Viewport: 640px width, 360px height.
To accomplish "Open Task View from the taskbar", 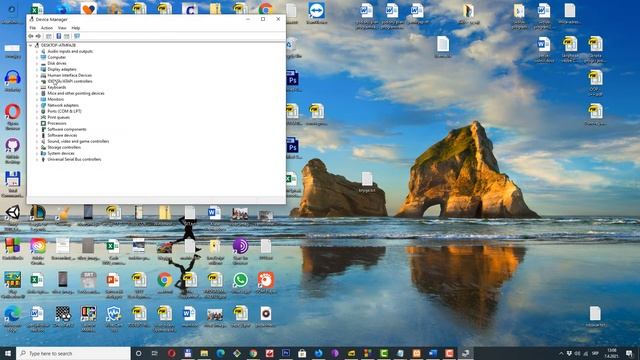I will 155,353.
